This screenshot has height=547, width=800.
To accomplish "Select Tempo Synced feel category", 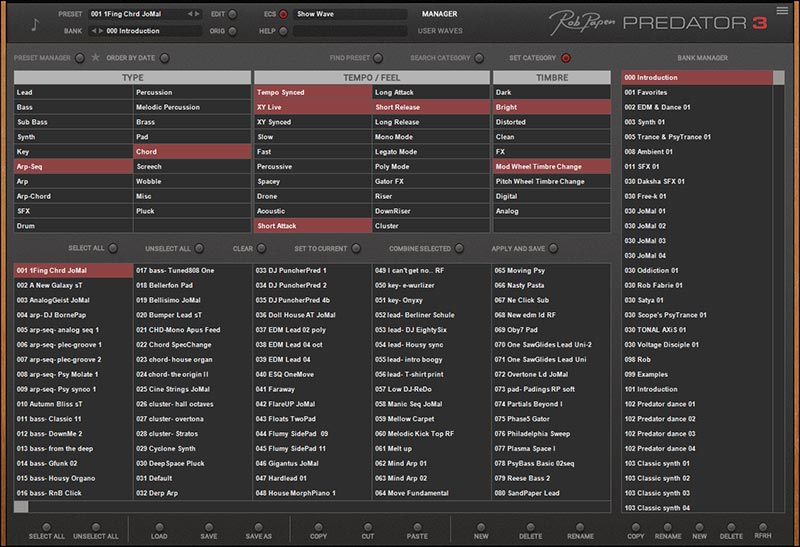I will click(313, 92).
